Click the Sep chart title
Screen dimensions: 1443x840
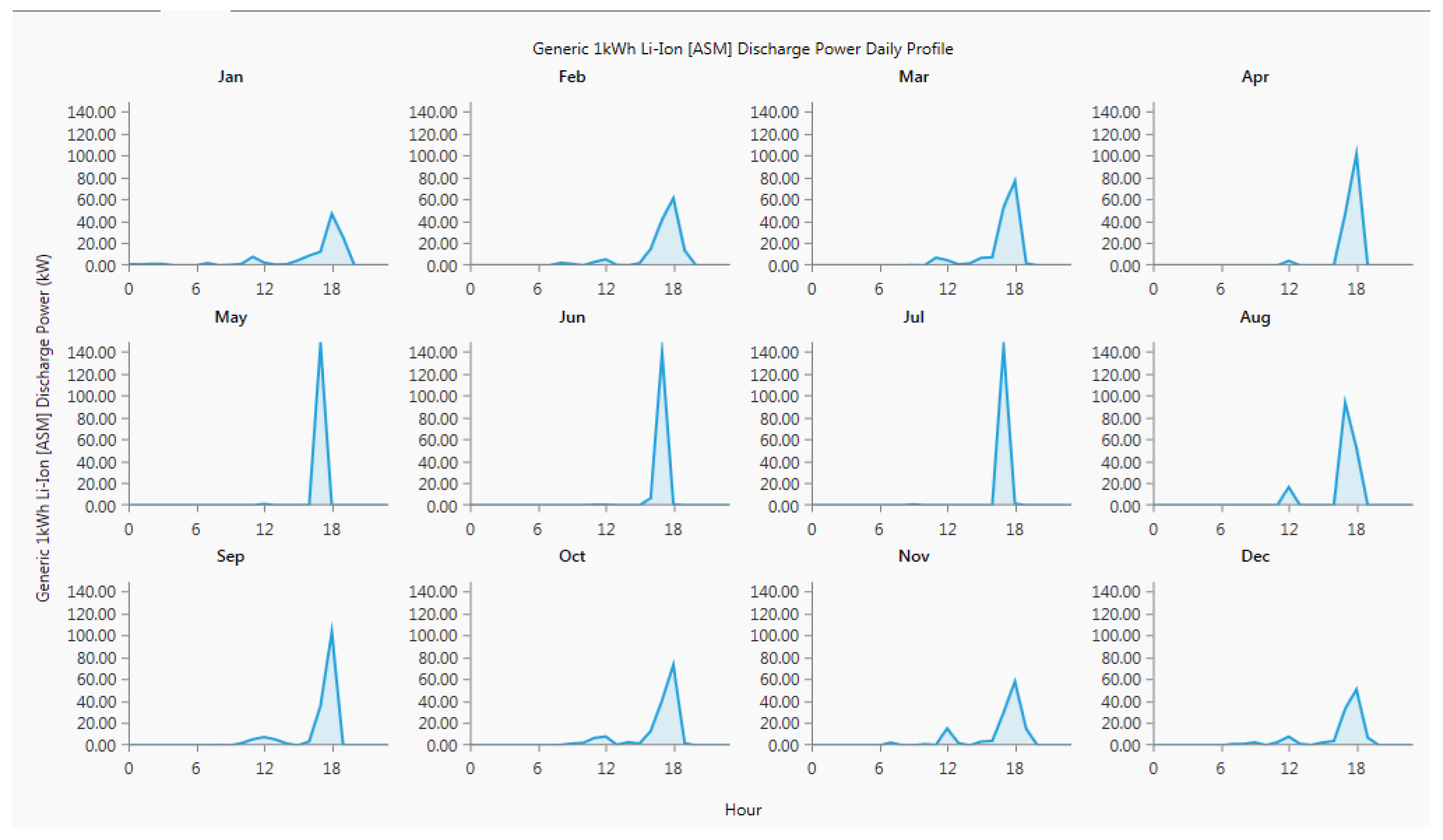[230, 556]
